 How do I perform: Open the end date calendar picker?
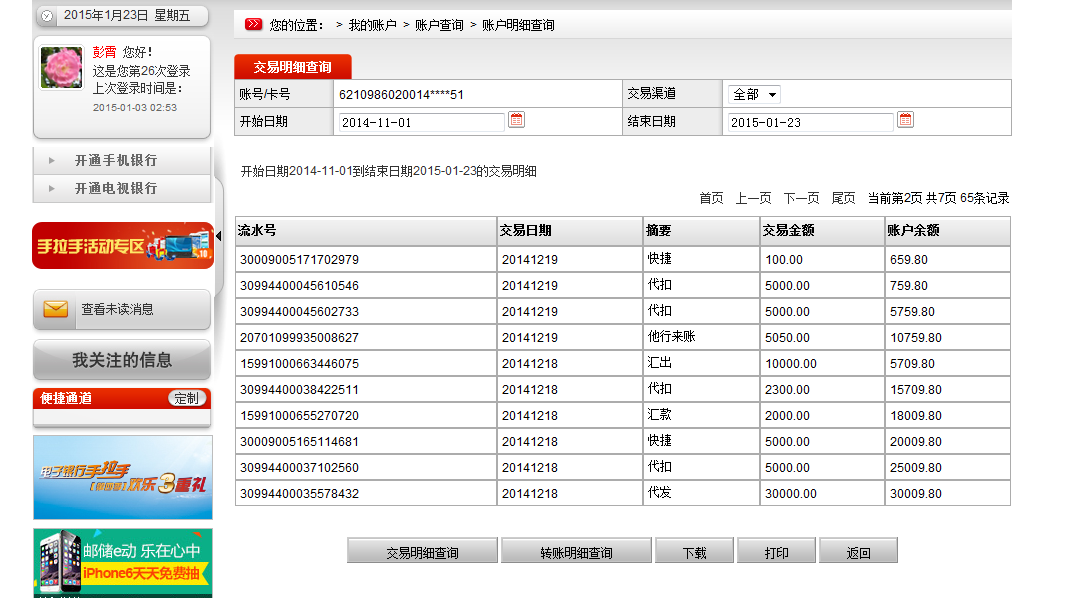click(905, 120)
